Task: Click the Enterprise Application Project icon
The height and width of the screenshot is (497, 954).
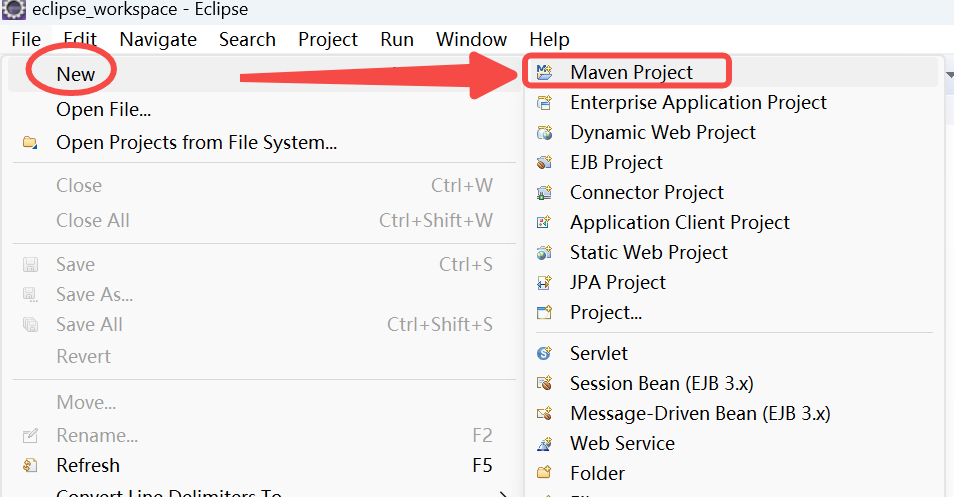Action: pyautogui.click(x=545, y=102)
